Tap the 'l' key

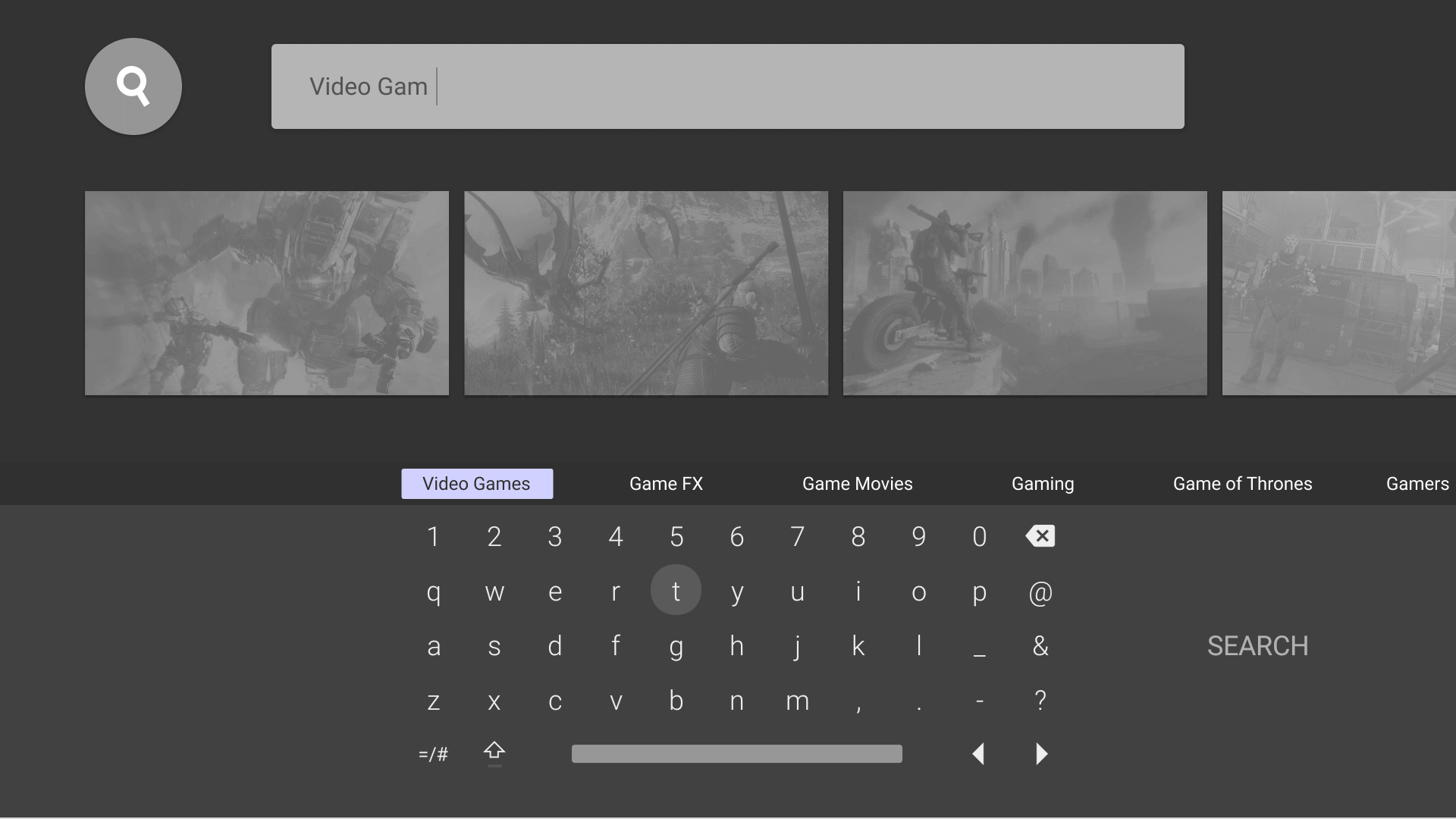[x=919, y=646]
